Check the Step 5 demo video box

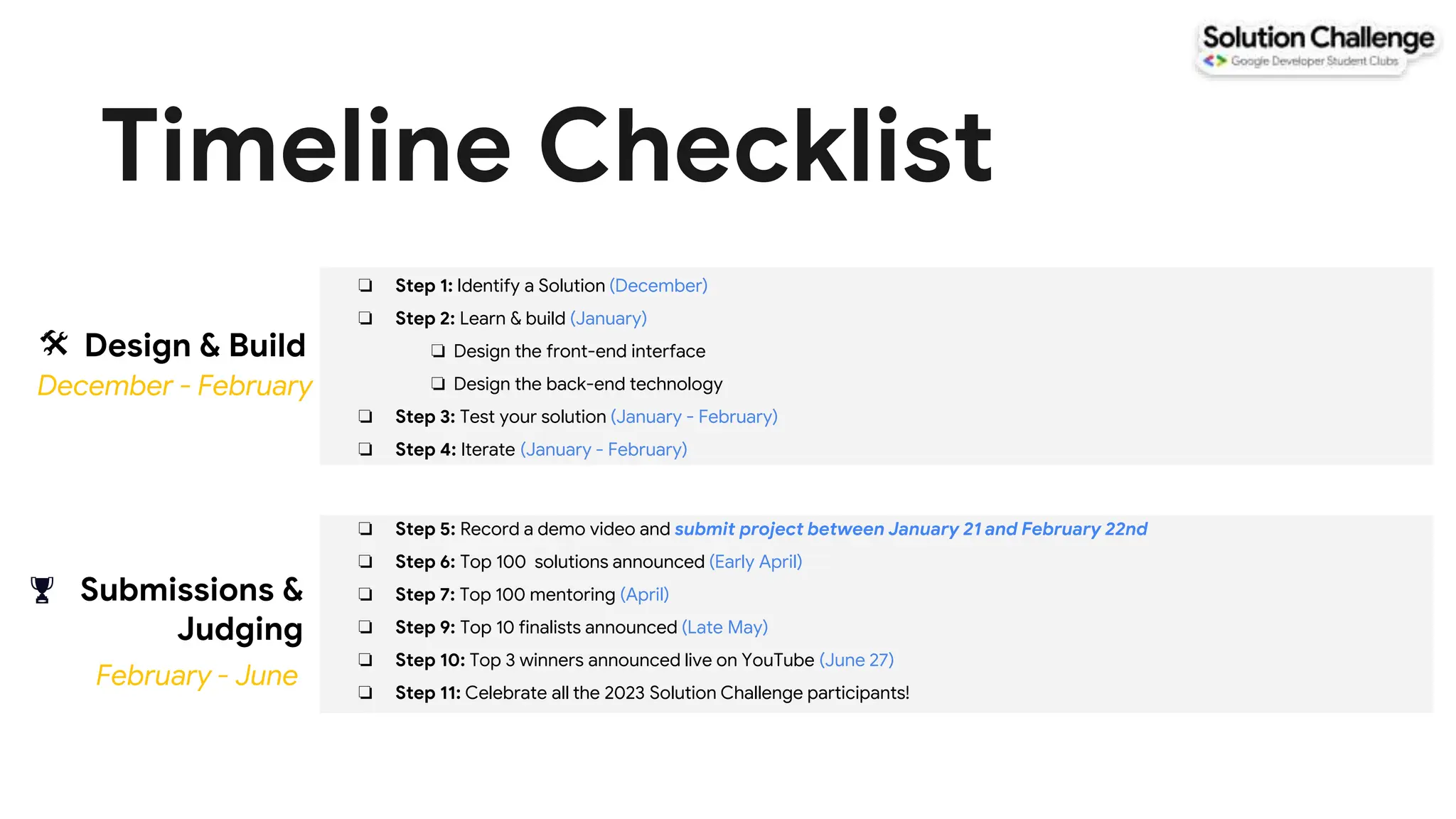(365, 529)
